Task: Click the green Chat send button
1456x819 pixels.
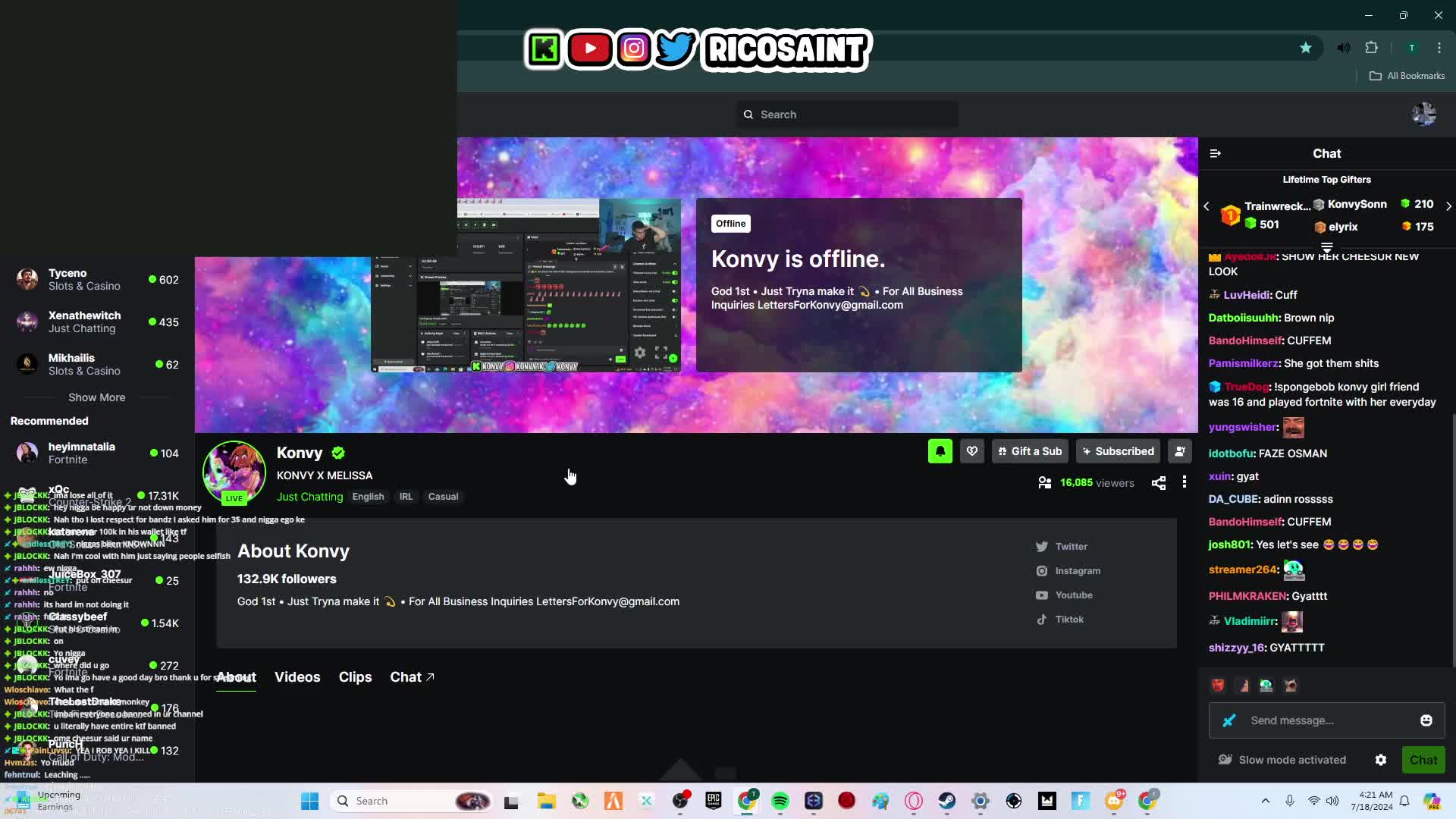Action: (1423, 759)
